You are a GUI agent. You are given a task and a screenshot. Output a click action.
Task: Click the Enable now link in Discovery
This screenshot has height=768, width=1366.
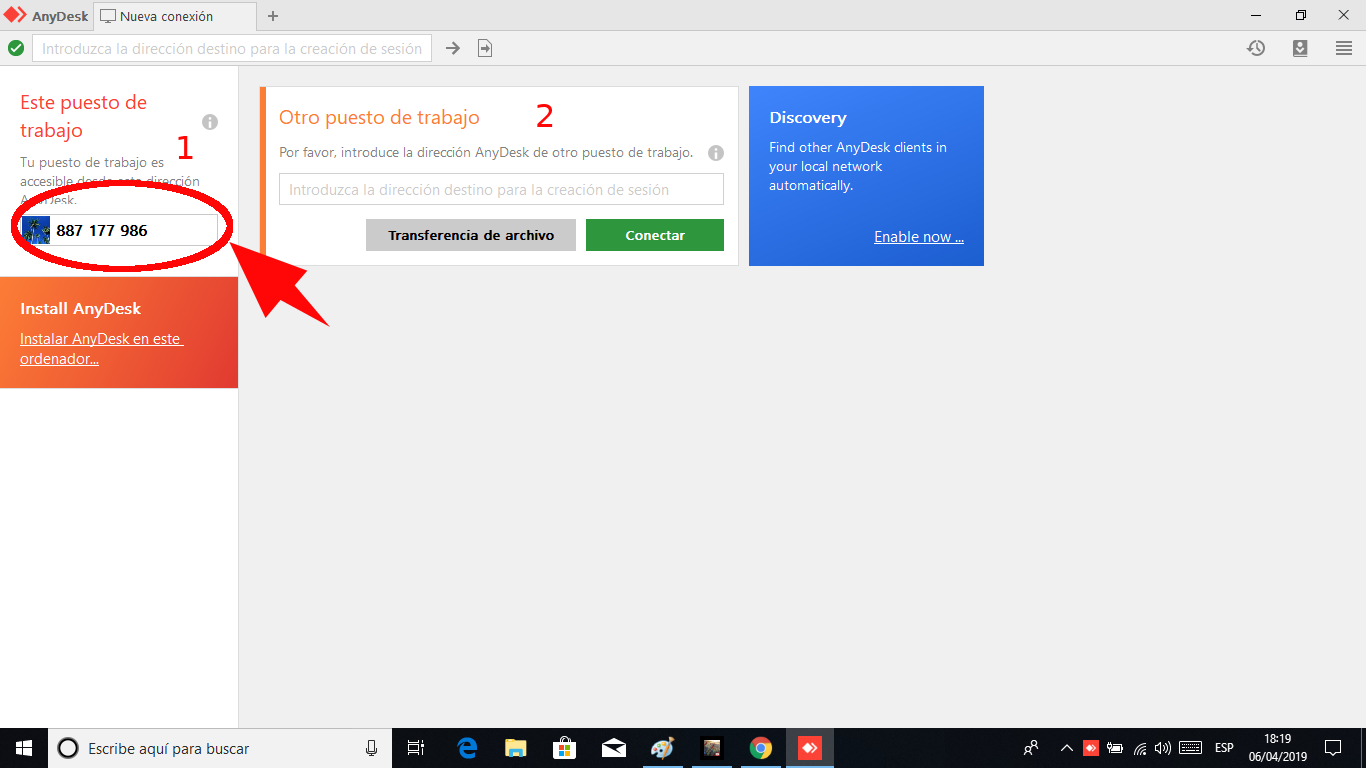tap(919, 237)
